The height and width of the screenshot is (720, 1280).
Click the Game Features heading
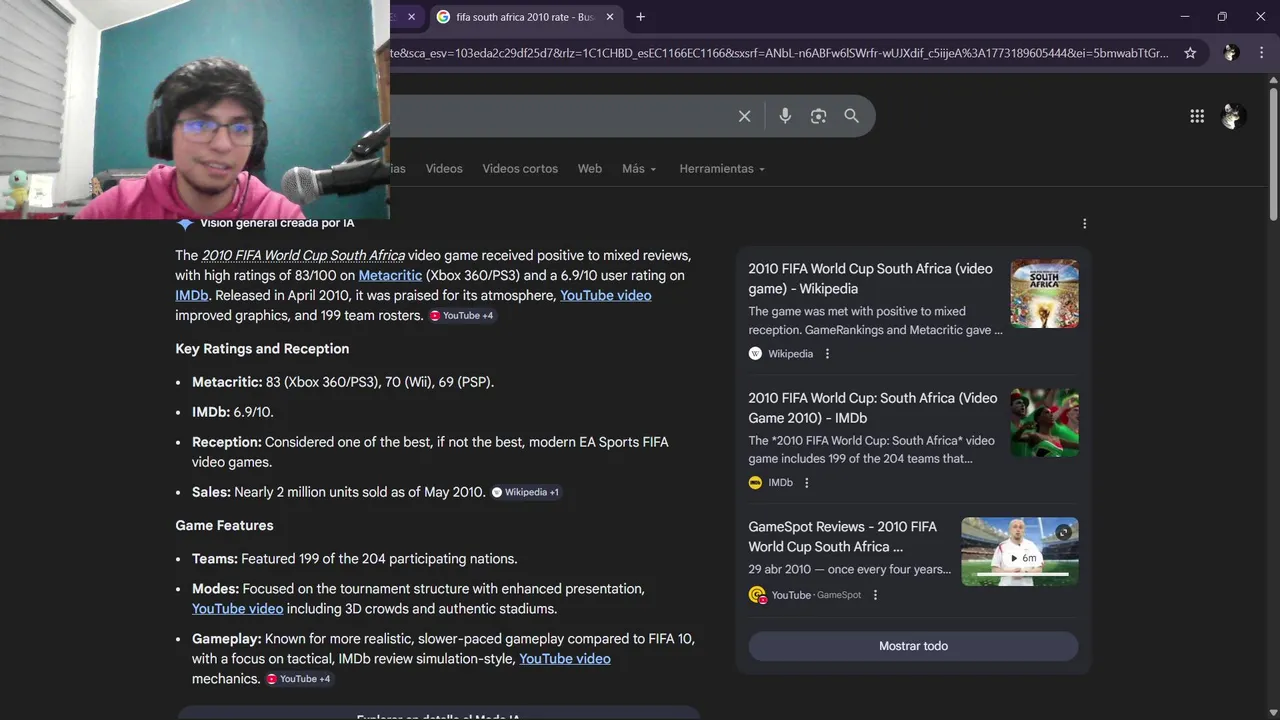coord(224,526)
